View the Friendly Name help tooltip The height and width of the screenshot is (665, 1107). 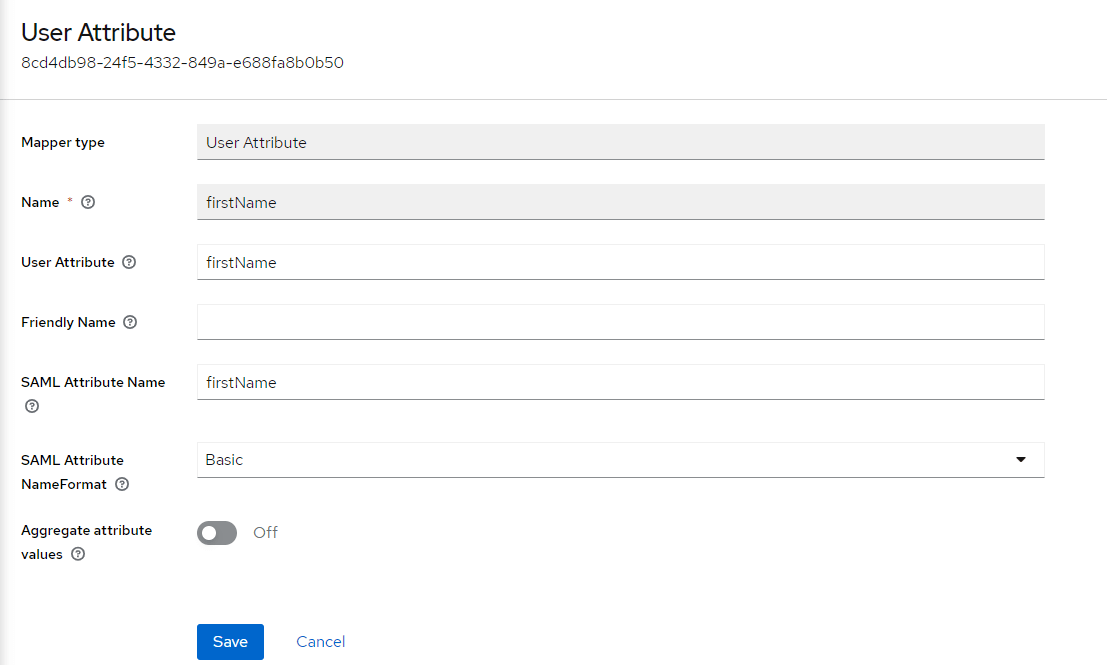[130, 322]
